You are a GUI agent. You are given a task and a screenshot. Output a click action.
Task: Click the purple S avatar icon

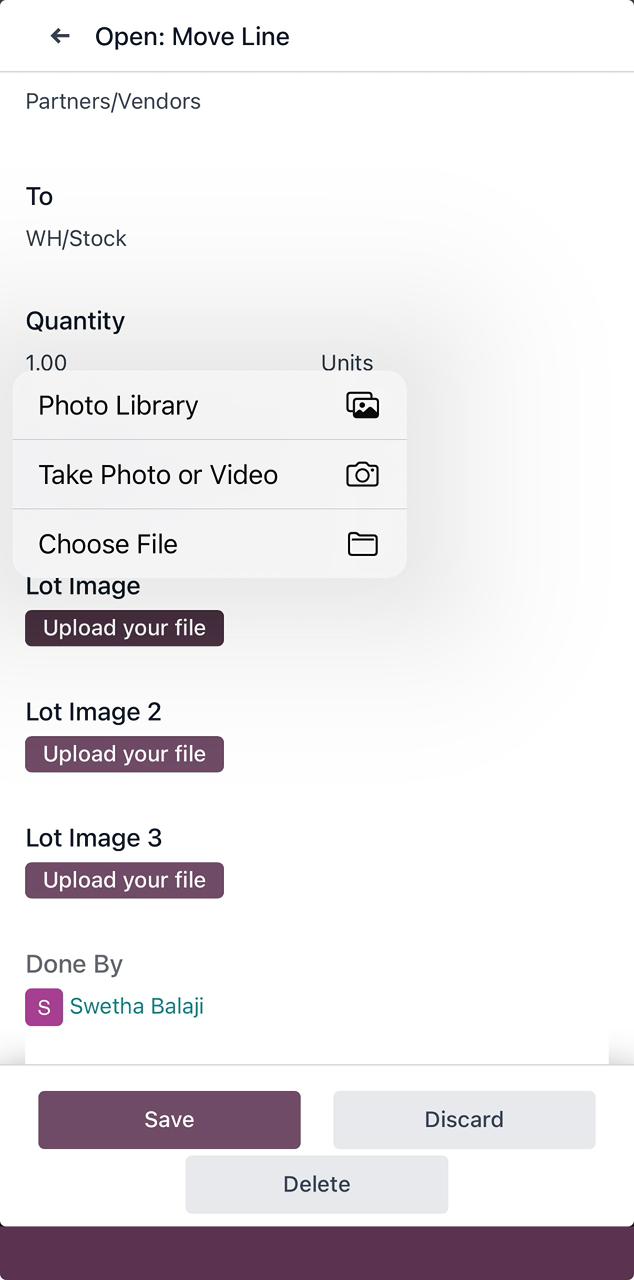44,1007
